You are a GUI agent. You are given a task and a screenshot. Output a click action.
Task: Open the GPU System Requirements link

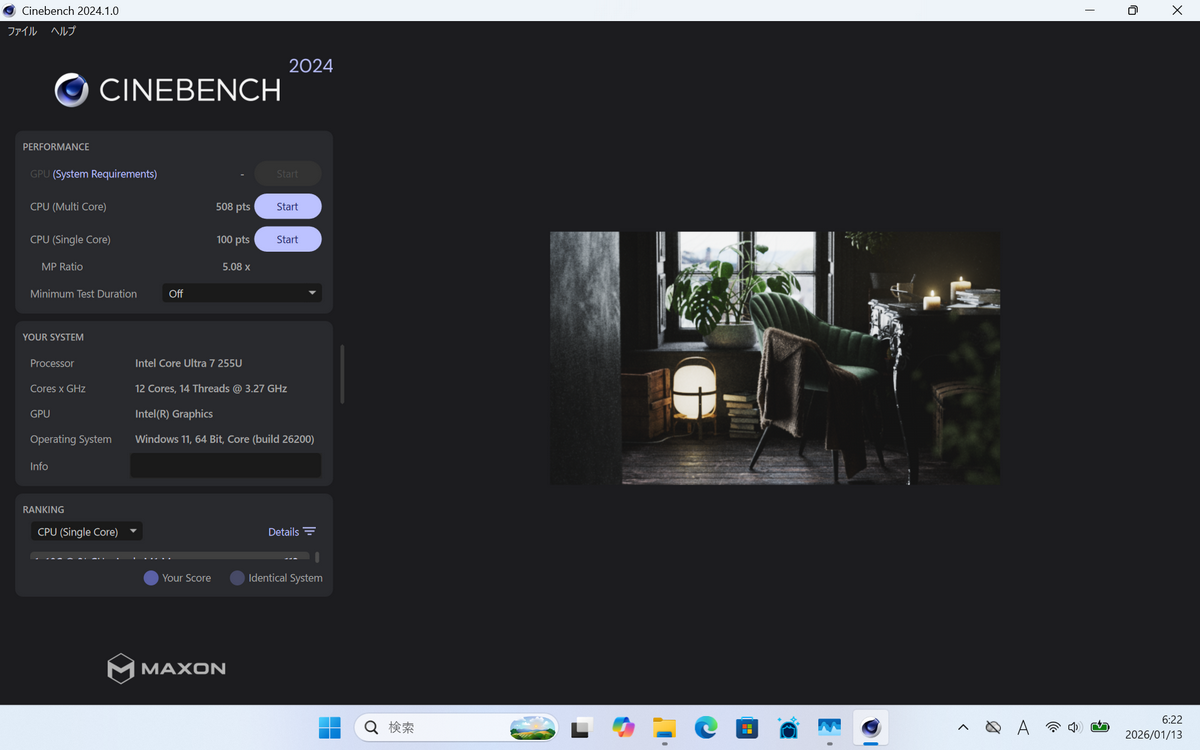[105, 174]
